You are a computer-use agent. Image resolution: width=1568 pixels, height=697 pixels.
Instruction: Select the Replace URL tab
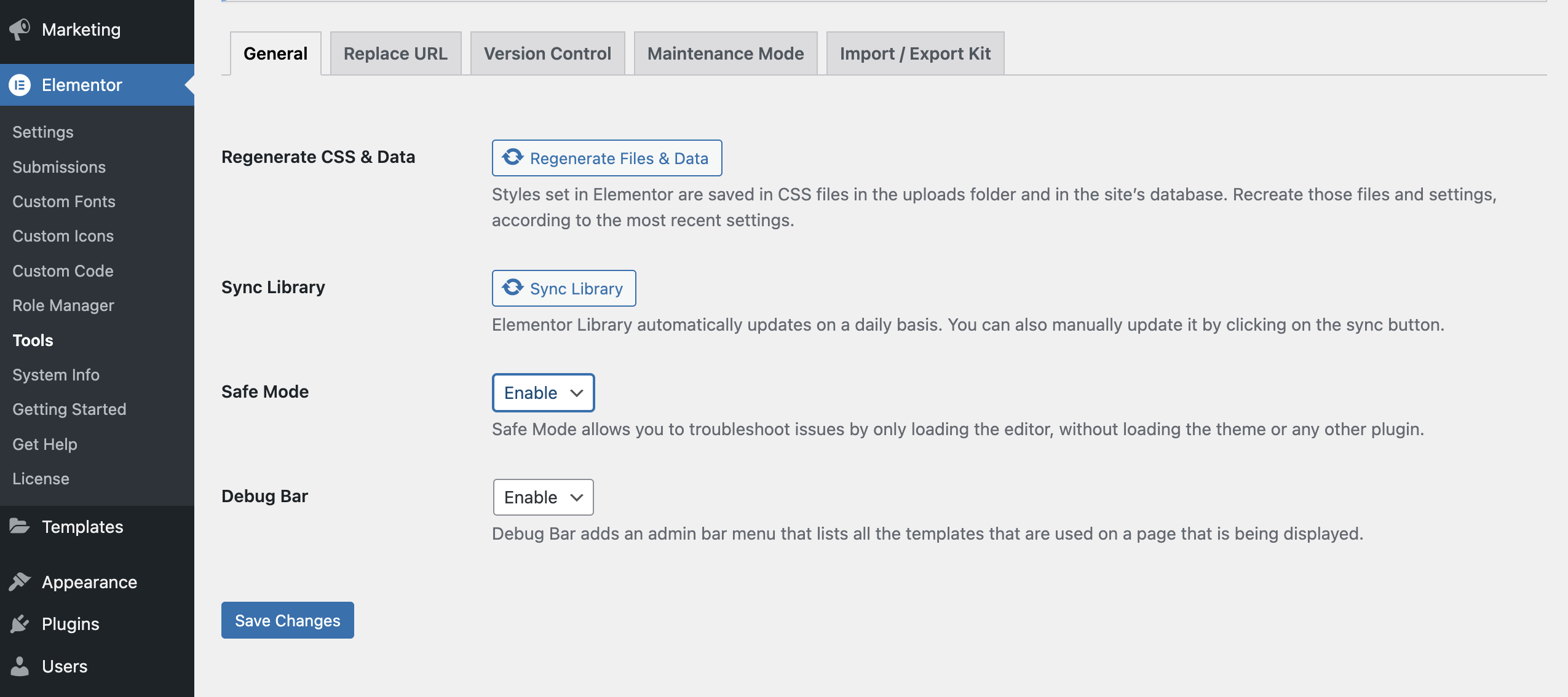(x=395, y=53)
